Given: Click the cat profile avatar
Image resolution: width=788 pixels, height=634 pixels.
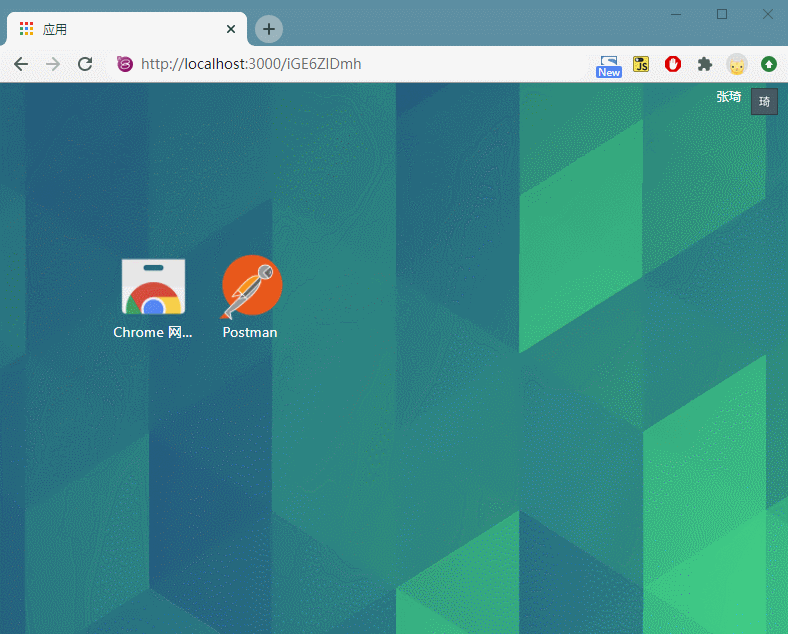Looking at the screenshot, I should [x=737, y=64].
